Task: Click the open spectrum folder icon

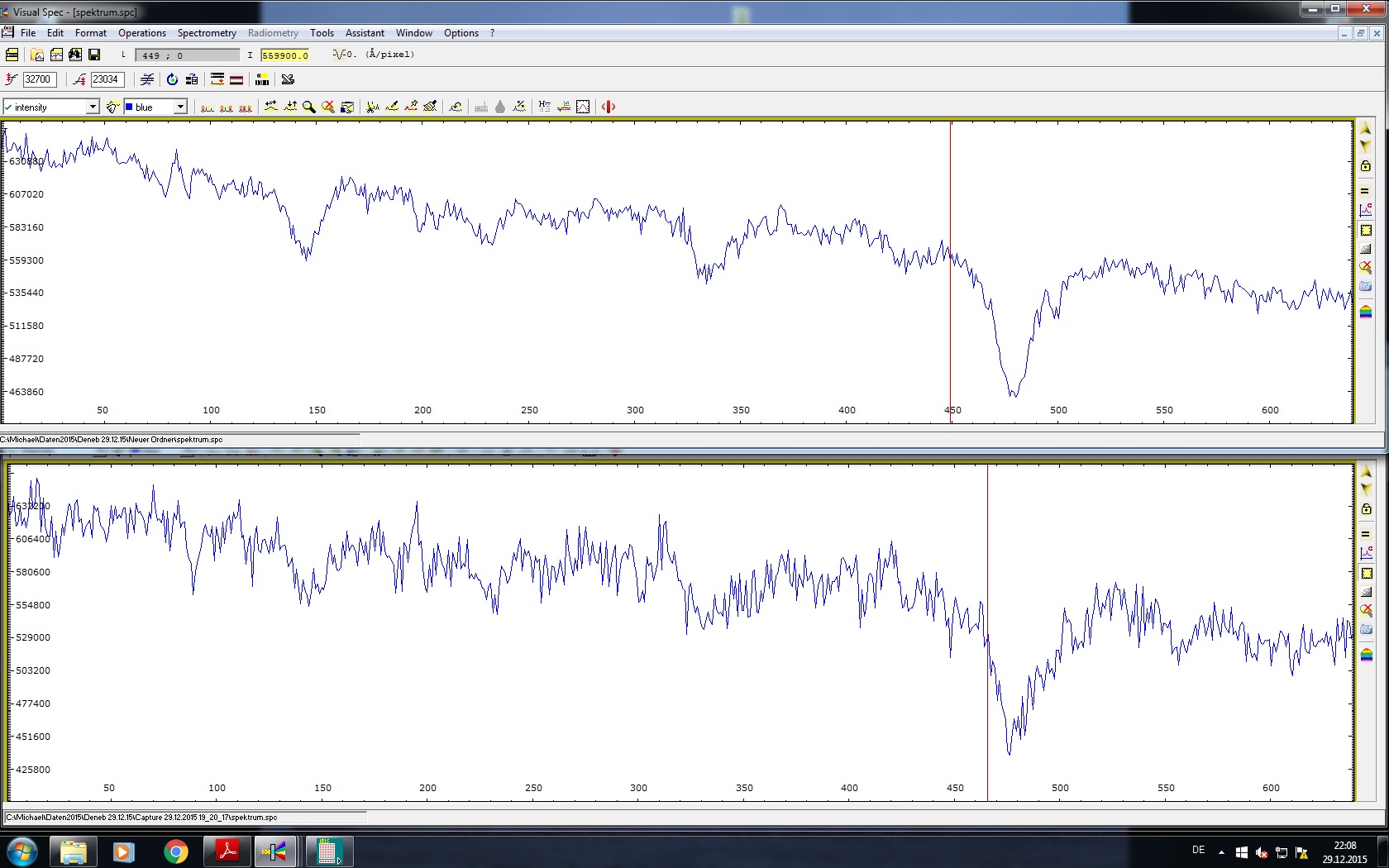Action: 37,55
